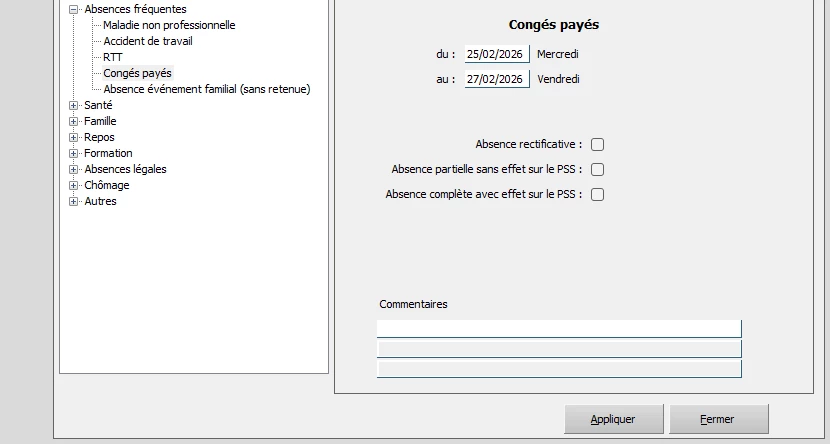The image size is (830, 444).
Task: Expand the Autres tree node
Action: 74,201
